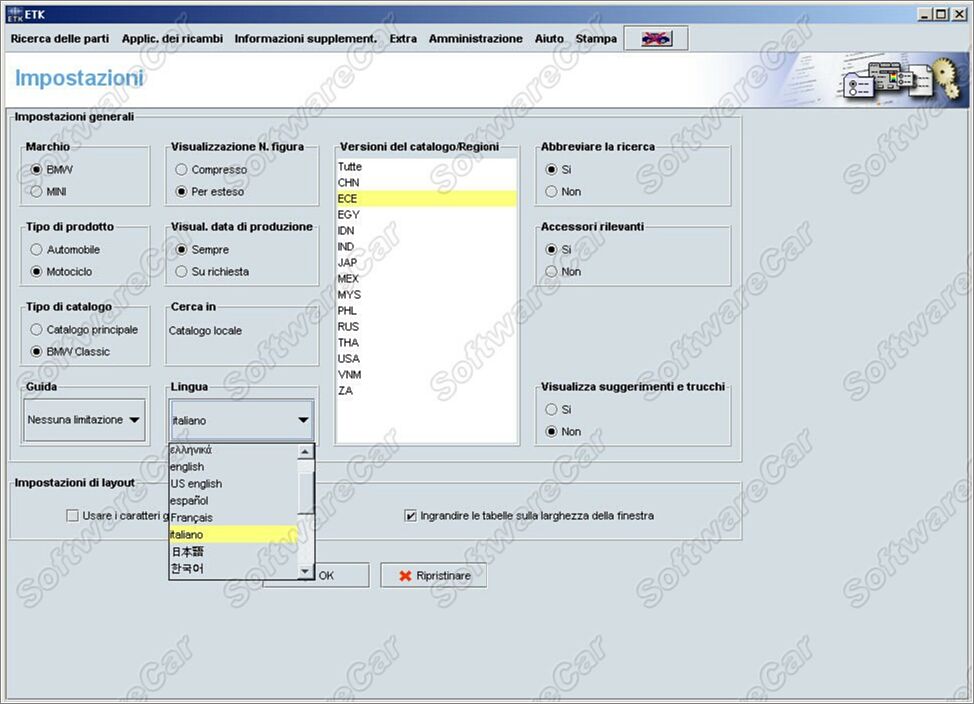
Task: Click the ETK application icon in title bar
Action: click(x=14, y=14)
